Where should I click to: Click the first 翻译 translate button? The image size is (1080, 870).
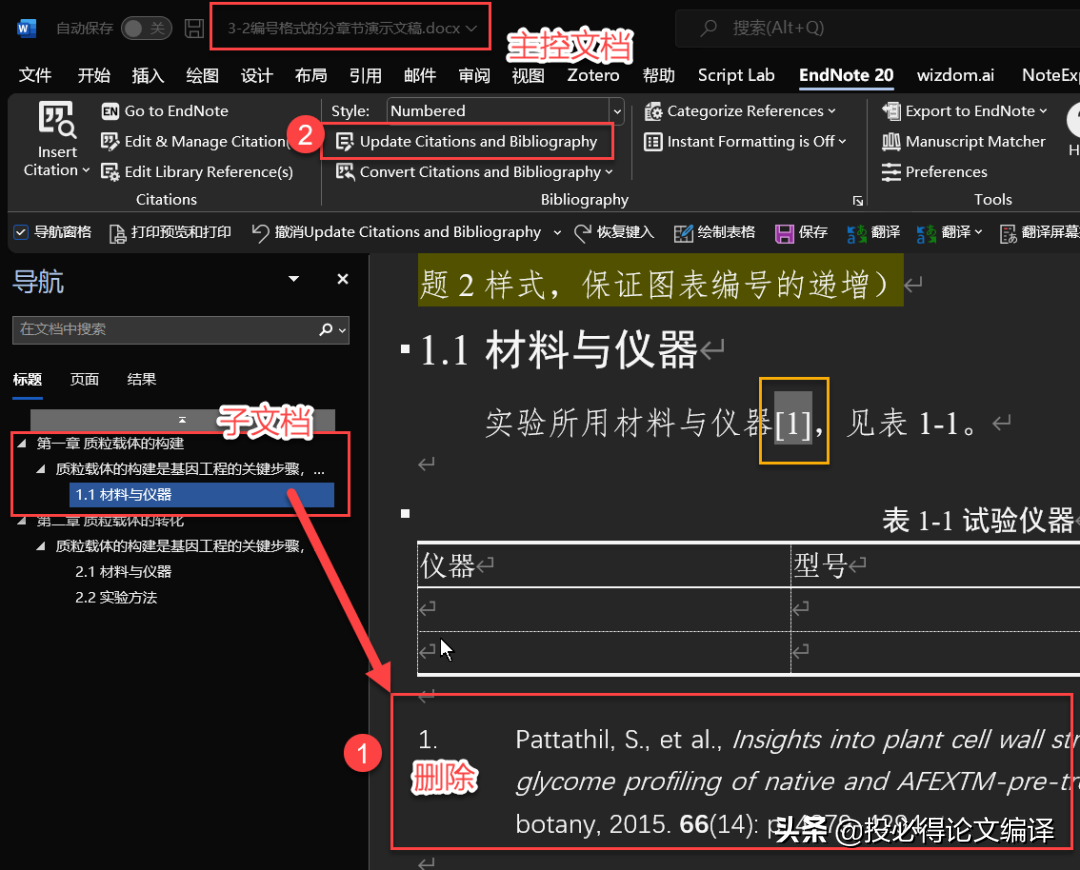pyautogui.click(x=873, y=233)
